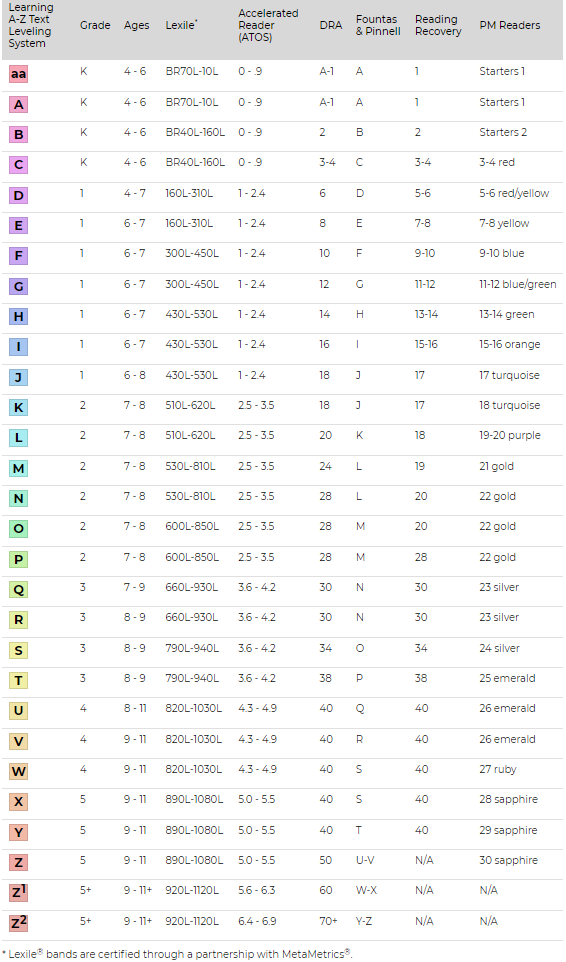This screenshot has width=566, height=962.
Task: Select the 920L-1120L Lexile cell for Z2
Action: pyautogui.click(x=192, y=921)
